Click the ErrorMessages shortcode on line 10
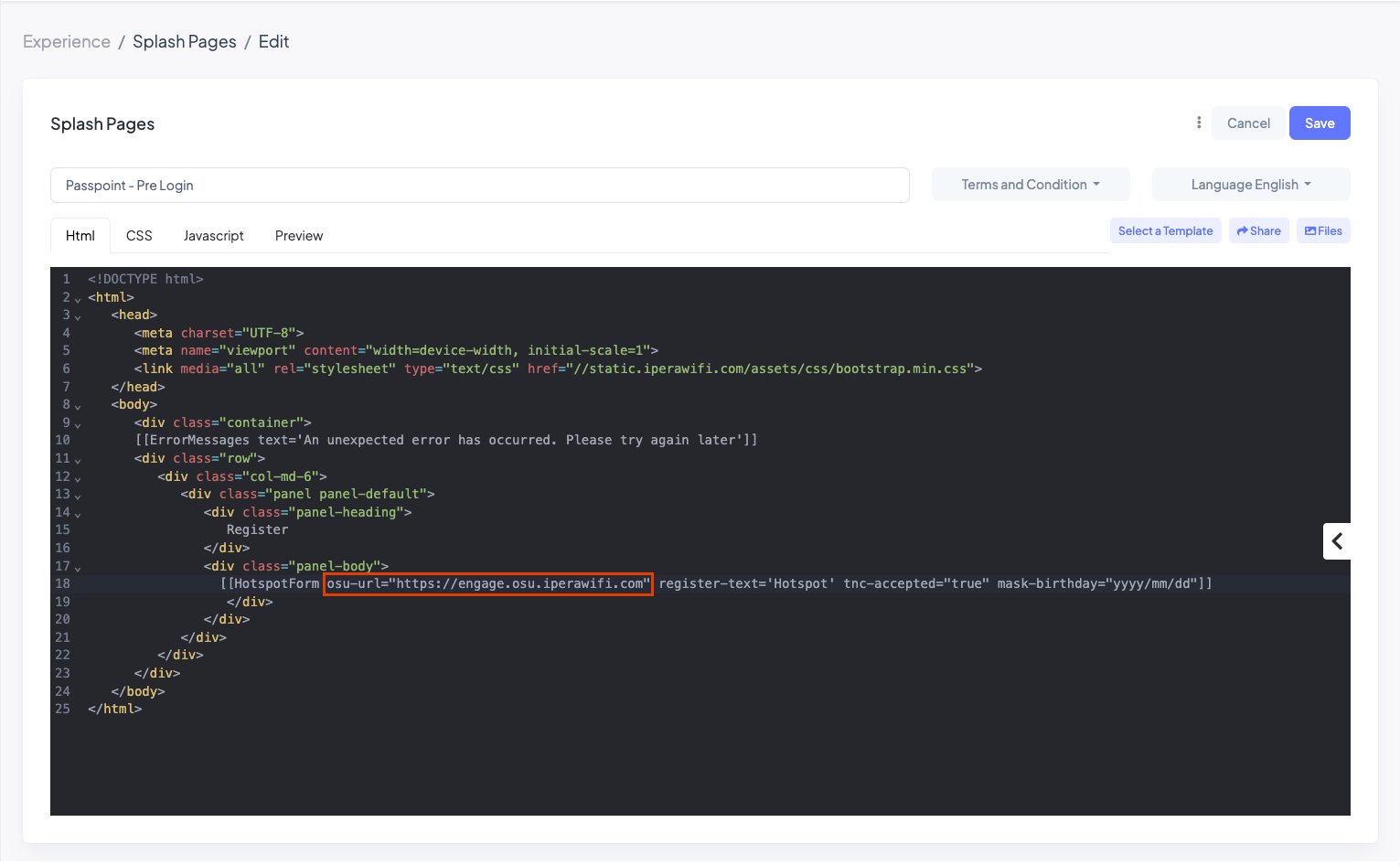Viewport: 1400px width, 865px height. pos(446,440)
